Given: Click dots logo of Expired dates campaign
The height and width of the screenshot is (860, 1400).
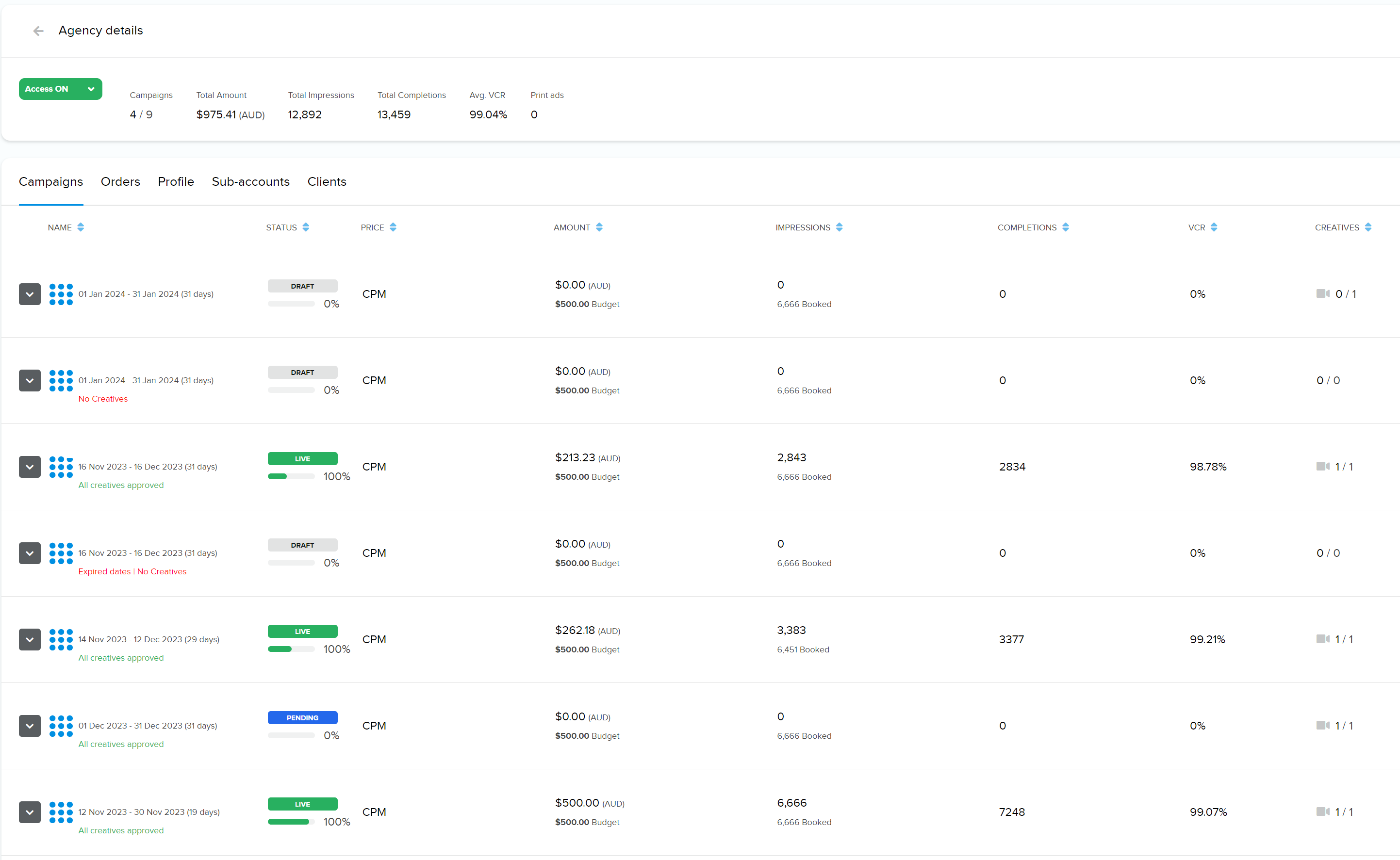Looking at the screenshot, I should [61, 553].
